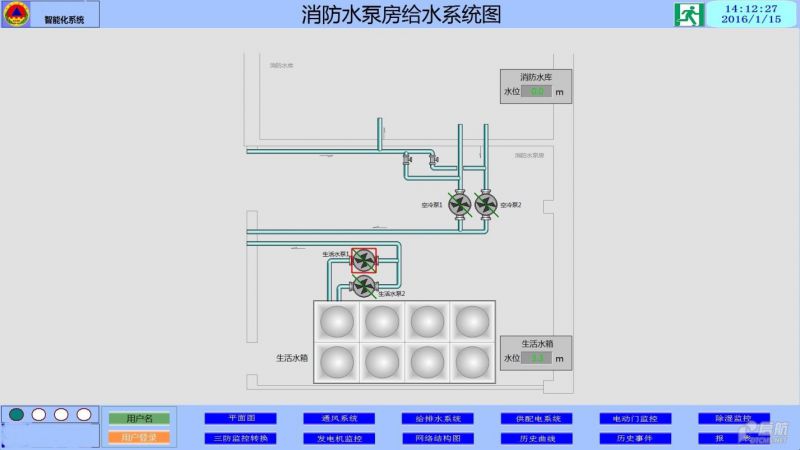Image resolution: width=800 pixels, height=450 pixels.
Task: Select the last indicator circle at bottom-left
Action: [83, 414]
